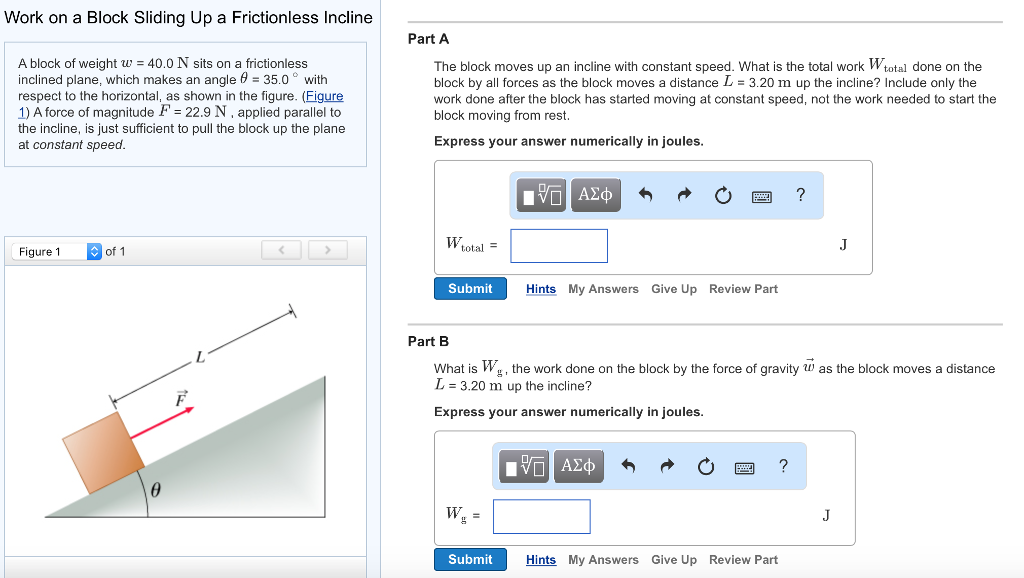Open the keyboard icon in Part B toolbar
The image size is (1024, 578).
click(x=744, y=466)
